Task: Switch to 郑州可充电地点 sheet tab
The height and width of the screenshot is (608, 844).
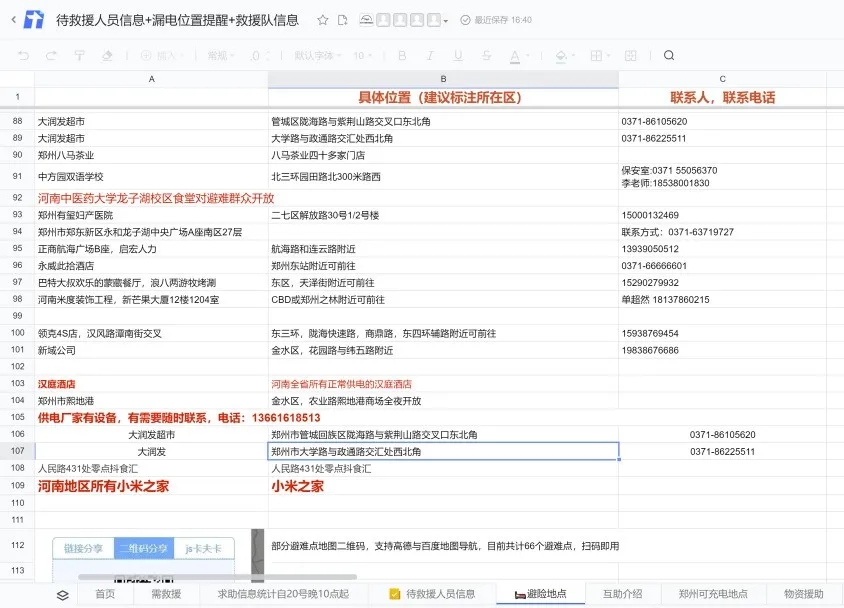Action: tap(713, 594)
